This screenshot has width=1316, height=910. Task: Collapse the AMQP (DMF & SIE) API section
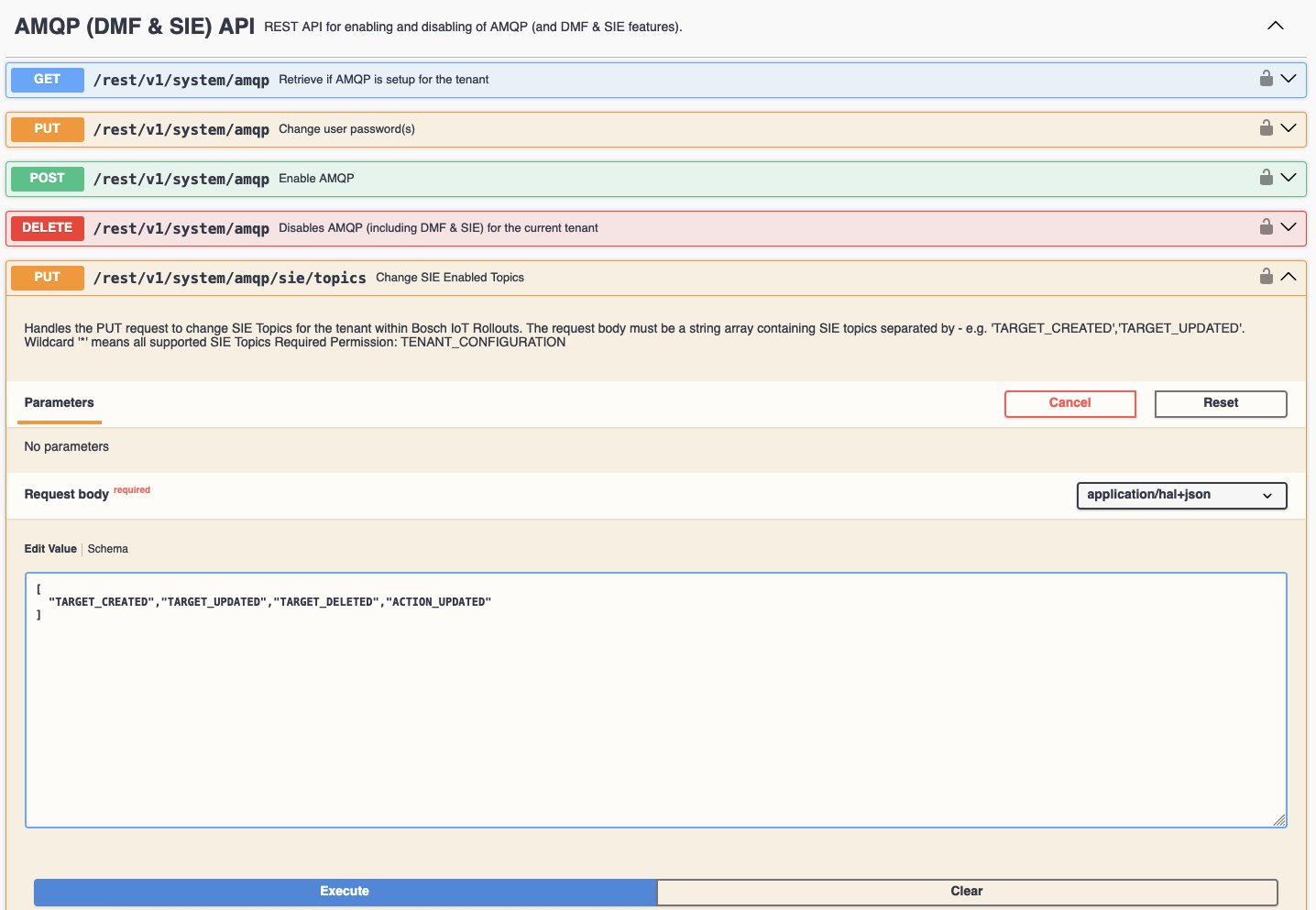click(x=1275, y=26)
